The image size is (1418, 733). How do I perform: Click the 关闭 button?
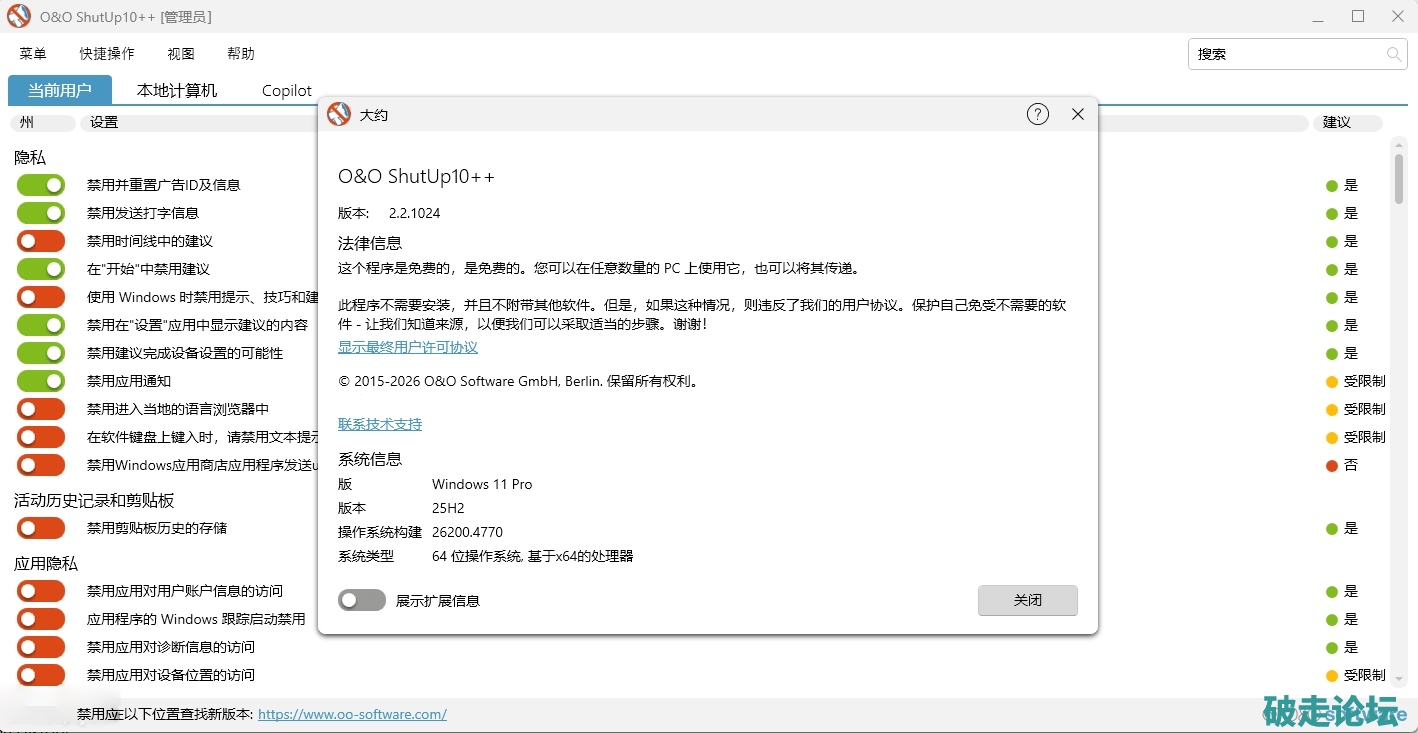pos(1027,600)
